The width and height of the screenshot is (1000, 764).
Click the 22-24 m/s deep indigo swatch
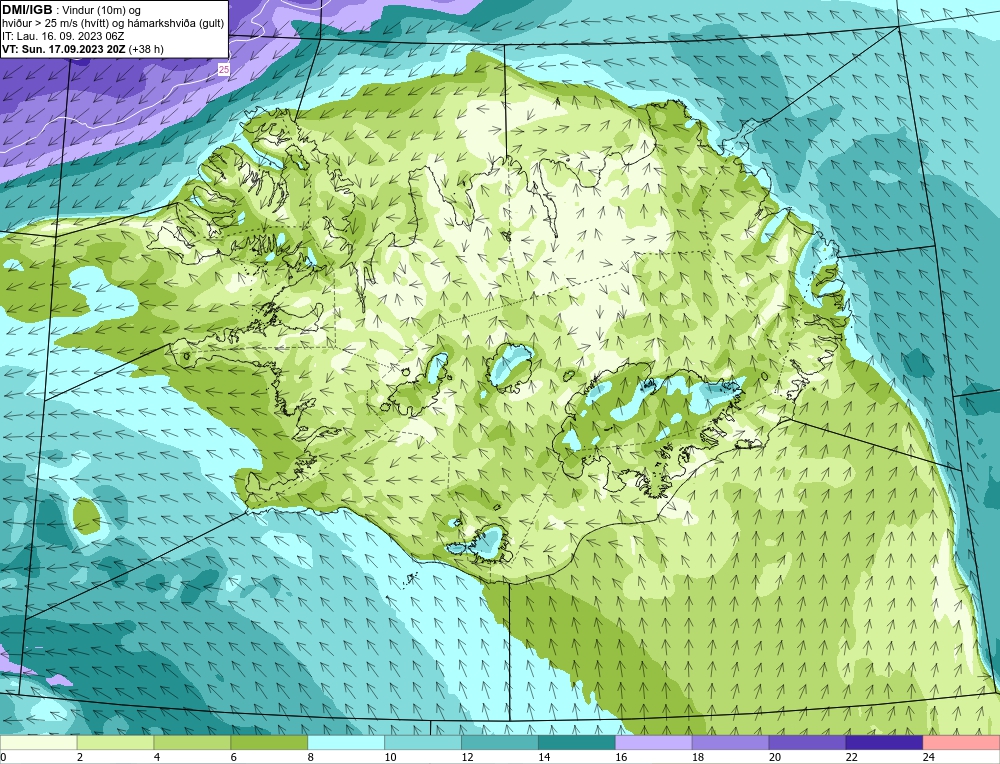click(x=885, y=743)
